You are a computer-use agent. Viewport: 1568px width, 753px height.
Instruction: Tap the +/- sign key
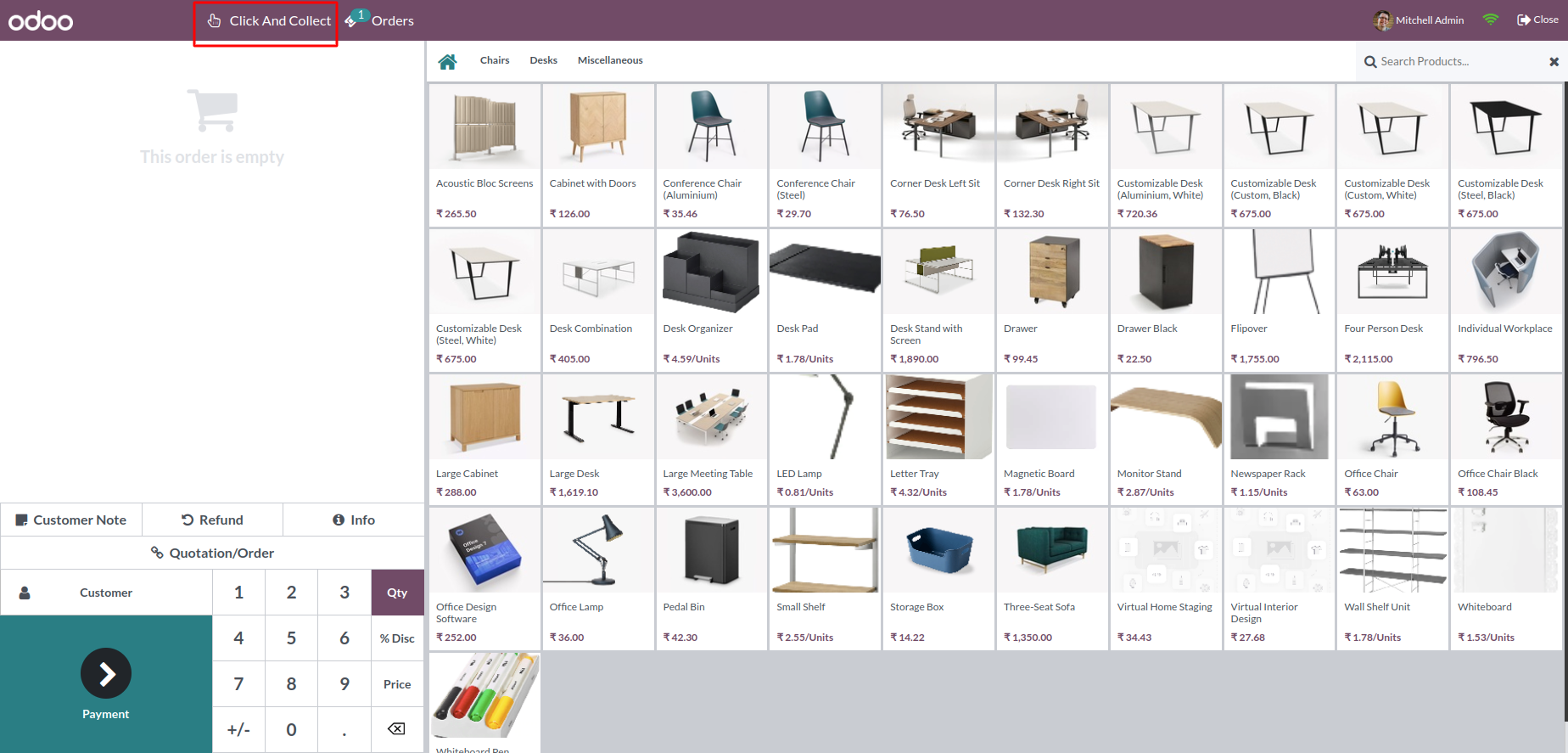[x=238, y=729]
